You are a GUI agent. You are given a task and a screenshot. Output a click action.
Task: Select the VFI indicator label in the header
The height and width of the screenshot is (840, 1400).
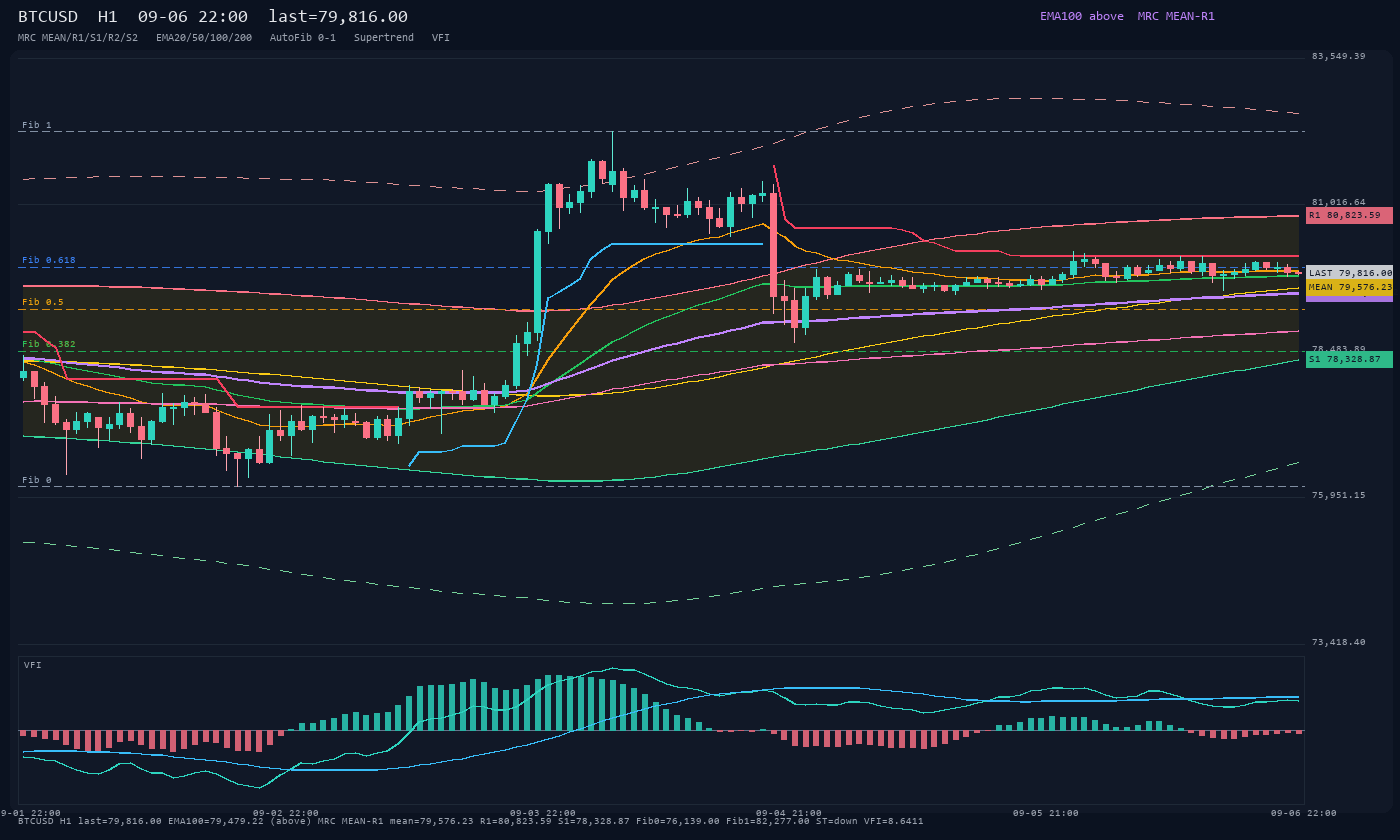coord(441,37)
